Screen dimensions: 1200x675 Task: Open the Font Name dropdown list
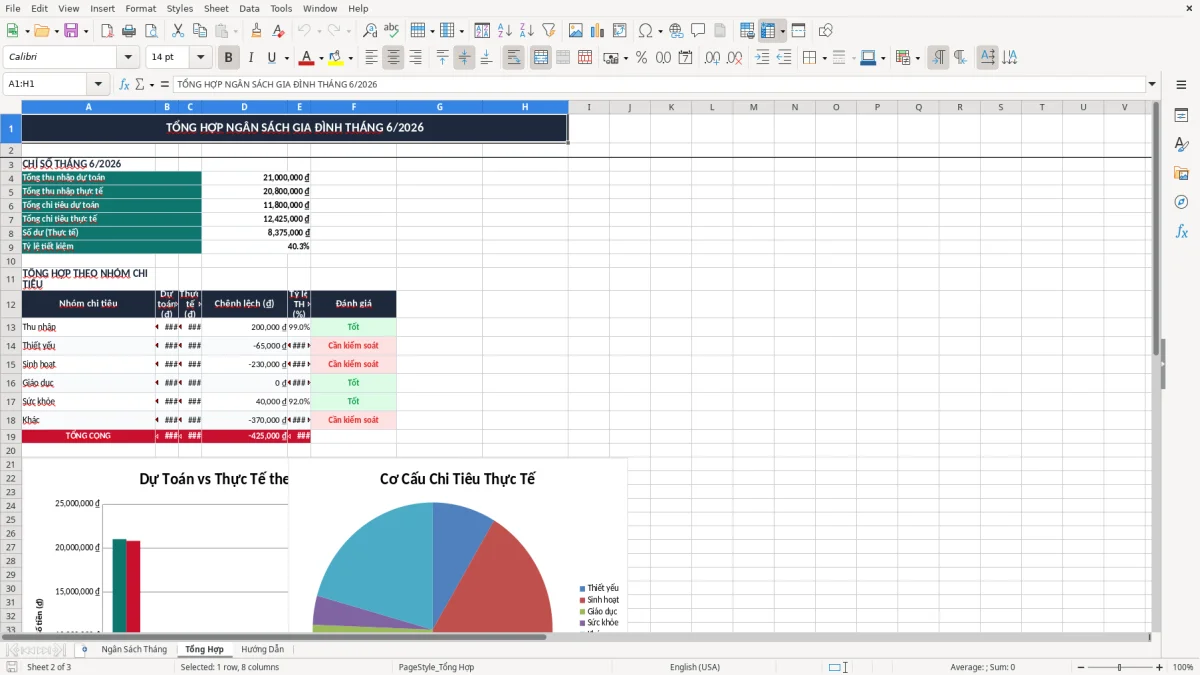(127, 58)
